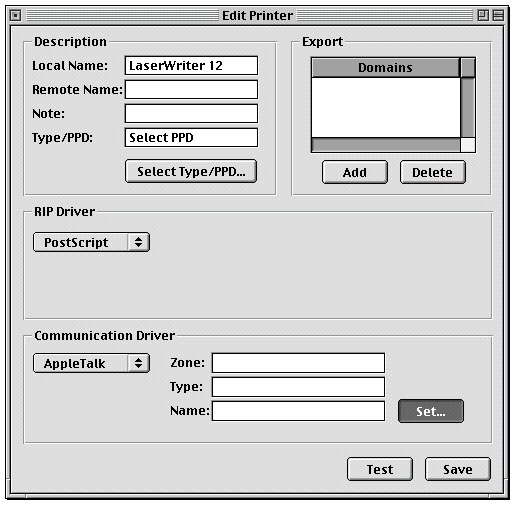516x506 pixels.
Task: Click the AppleTalk popup arrows icon
Action: click(x=139, y=363)
